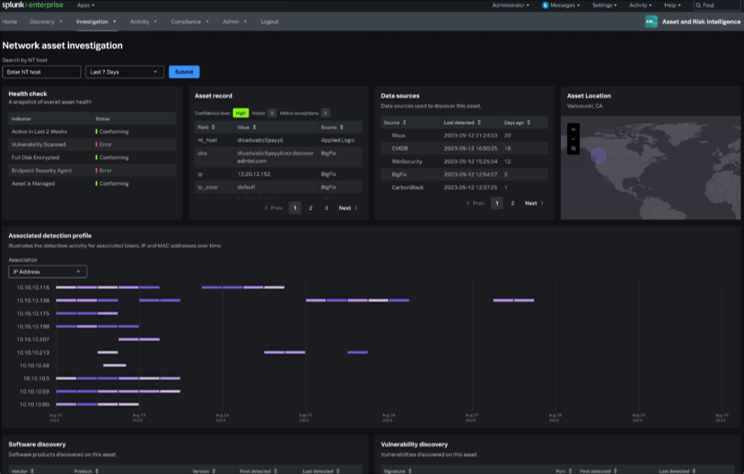The image size is (744, 474).
Task: Zoom out on the Asset Location map
Action: (x=573, y=138)
